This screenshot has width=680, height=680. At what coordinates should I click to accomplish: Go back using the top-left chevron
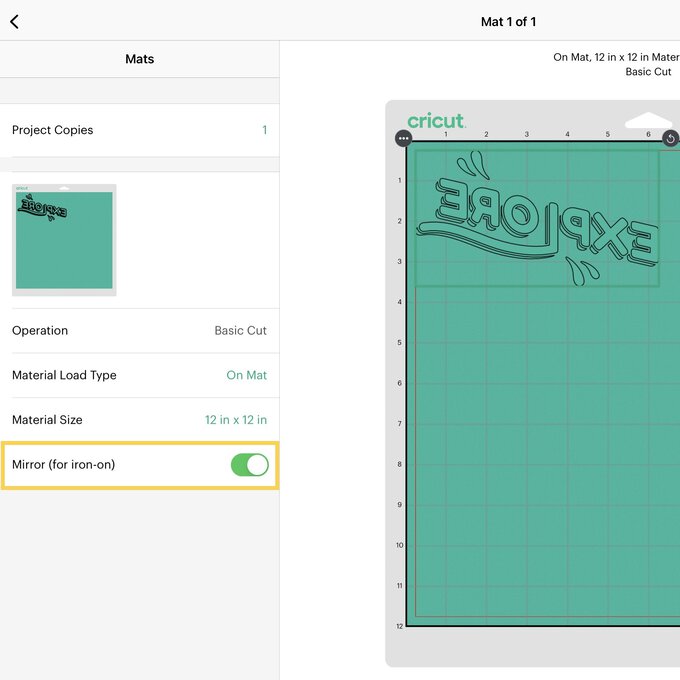point(14,21)
